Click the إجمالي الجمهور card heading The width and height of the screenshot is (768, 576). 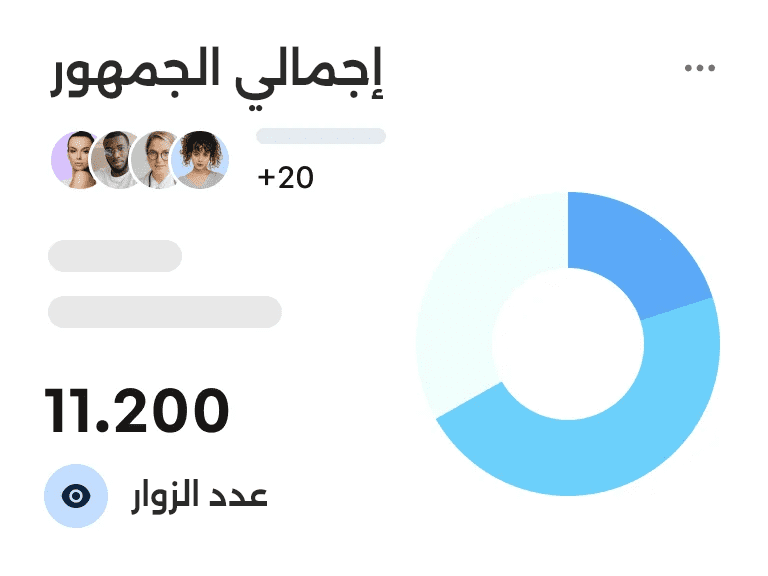(x=217, y=76)
